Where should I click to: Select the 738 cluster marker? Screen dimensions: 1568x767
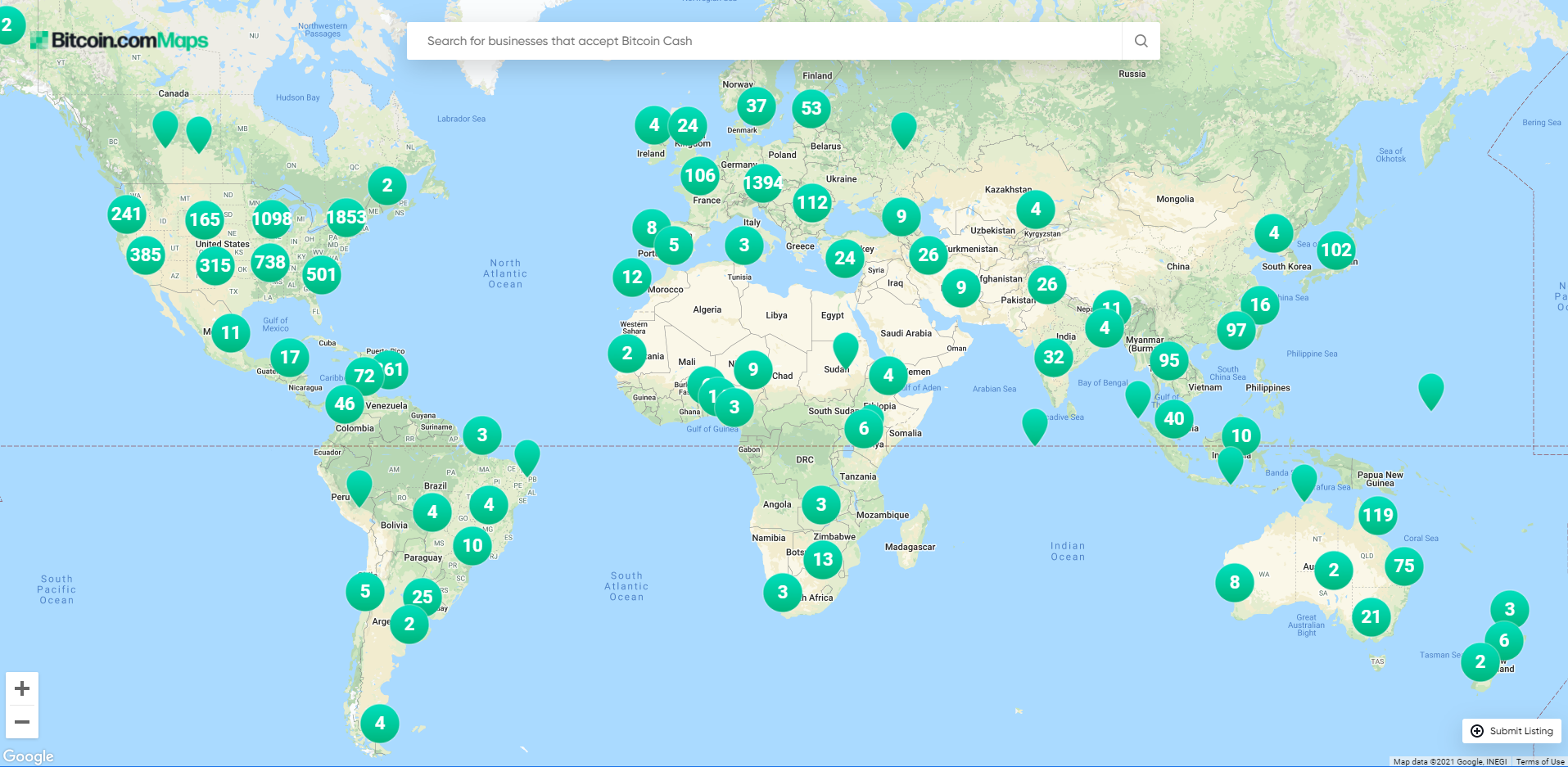270,263
